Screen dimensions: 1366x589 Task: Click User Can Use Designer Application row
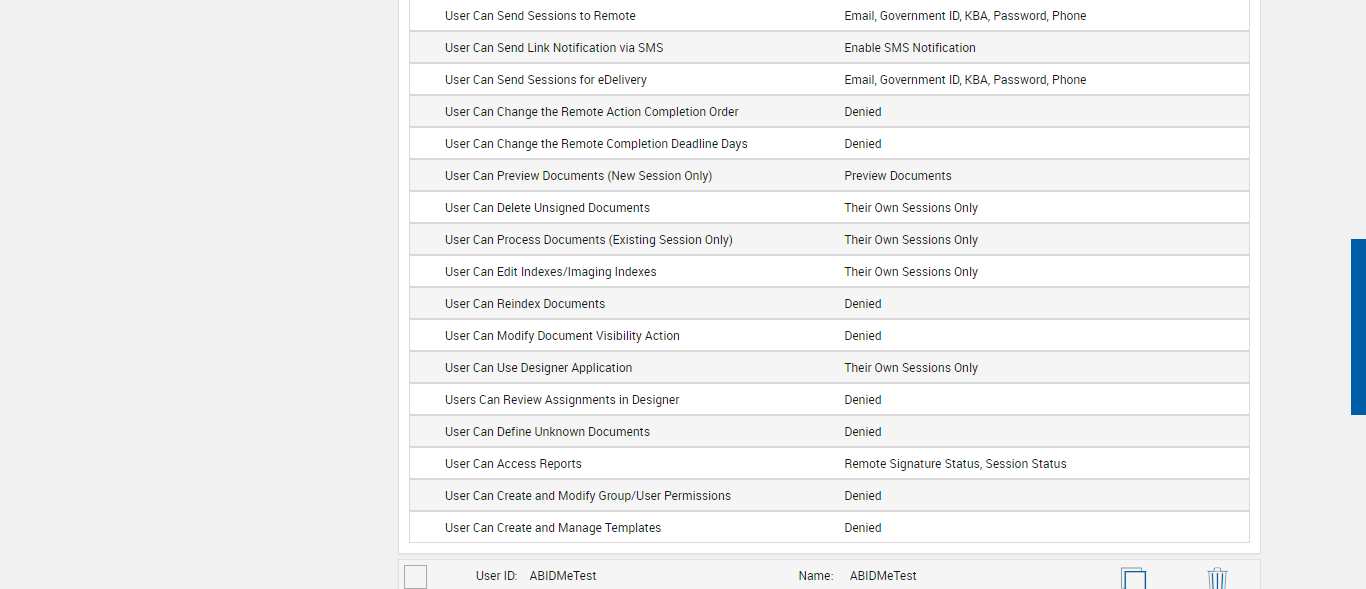click(x=538, y=368)
